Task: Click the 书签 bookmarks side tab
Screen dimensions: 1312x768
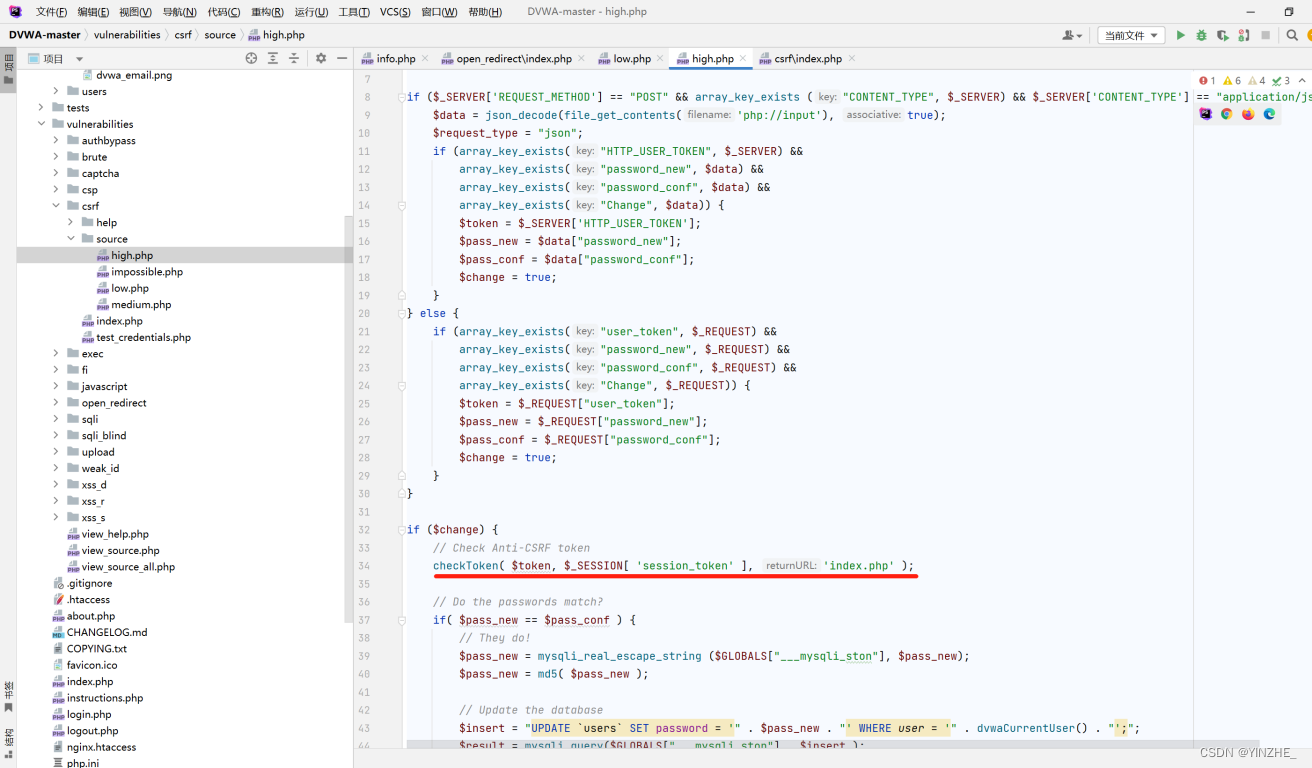Action: (8, 695)
